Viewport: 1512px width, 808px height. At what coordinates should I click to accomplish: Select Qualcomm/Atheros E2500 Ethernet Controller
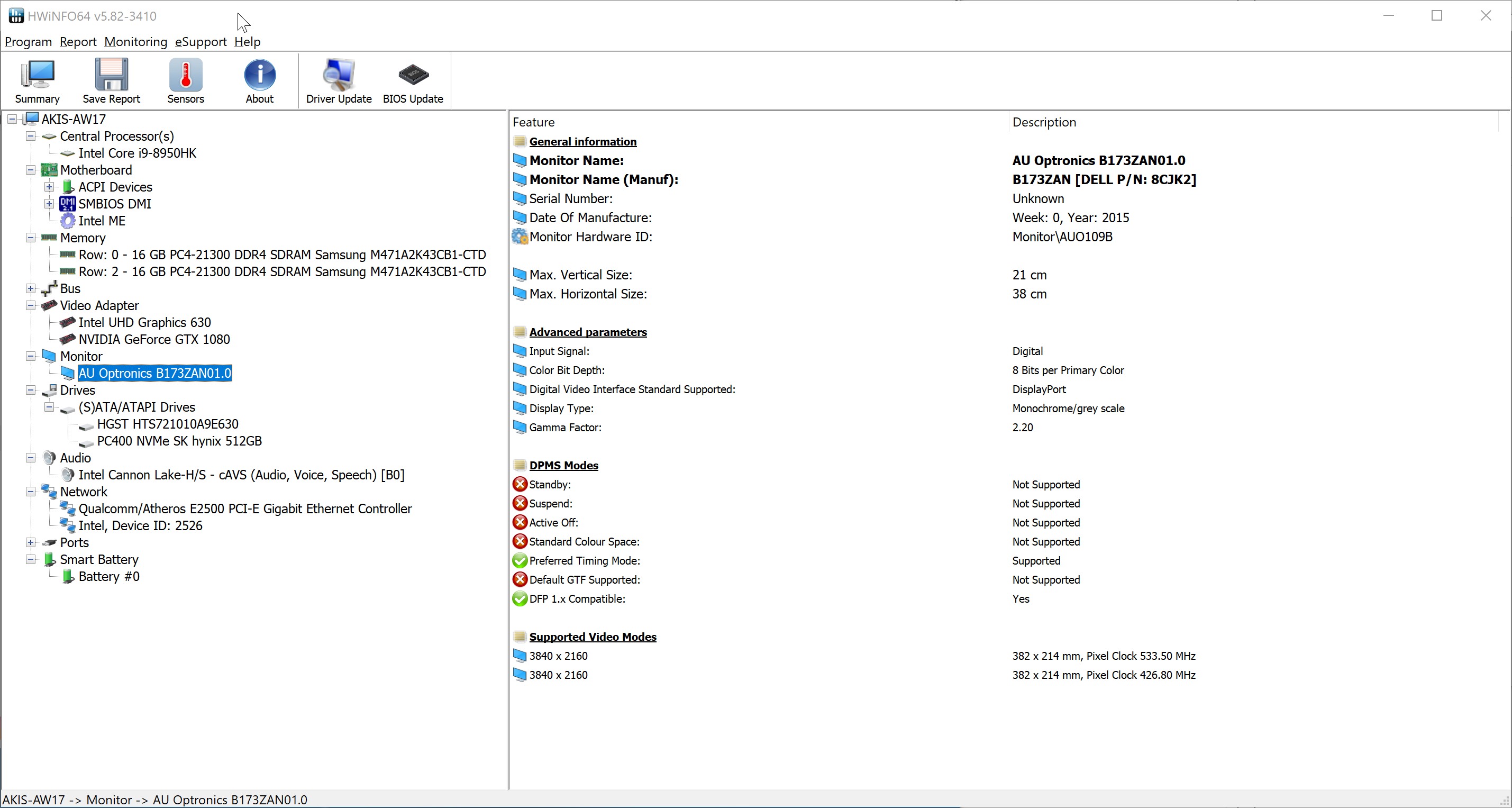(245, 509)
